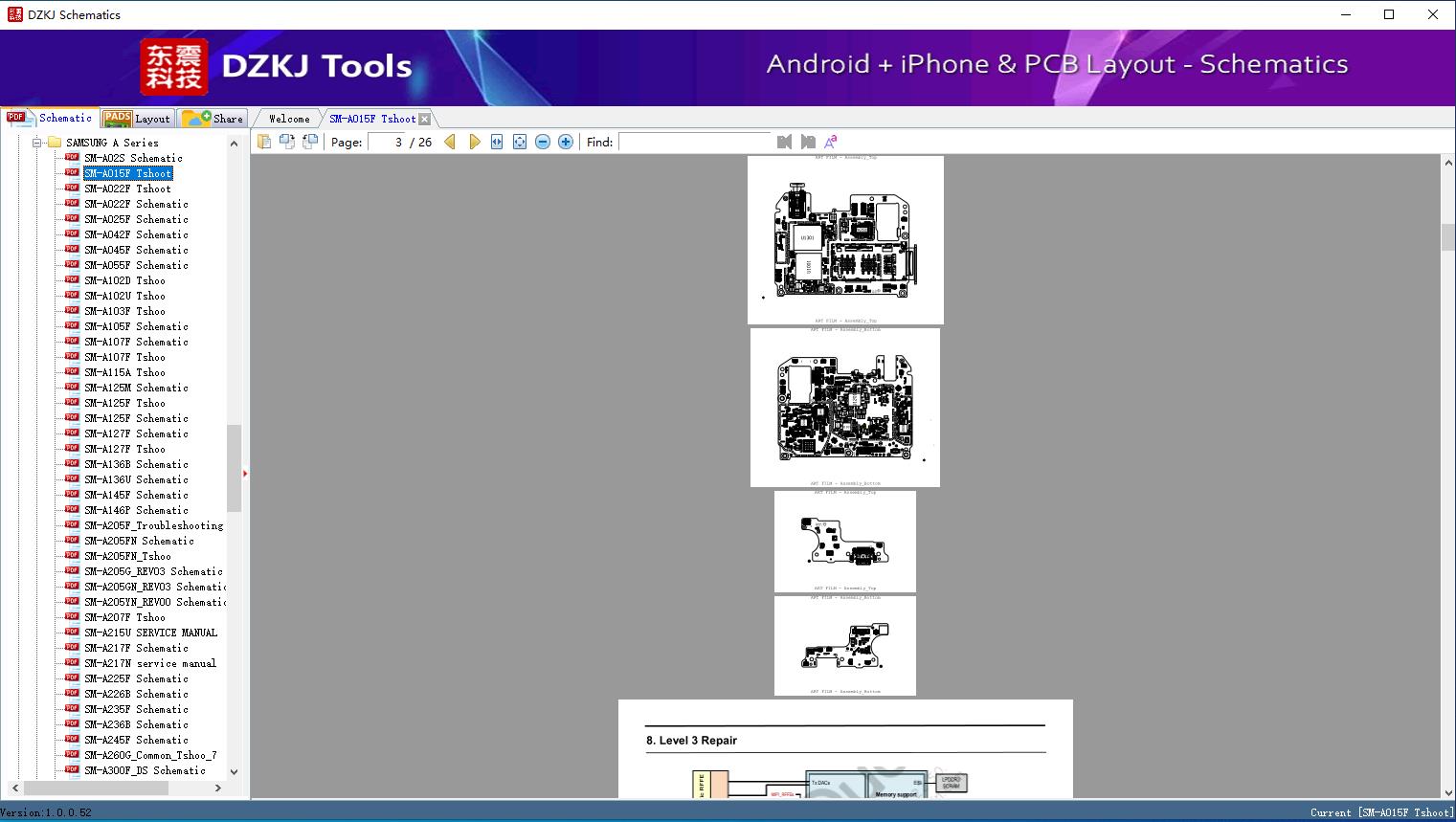Open the Welcome tab

coord(289,119)
